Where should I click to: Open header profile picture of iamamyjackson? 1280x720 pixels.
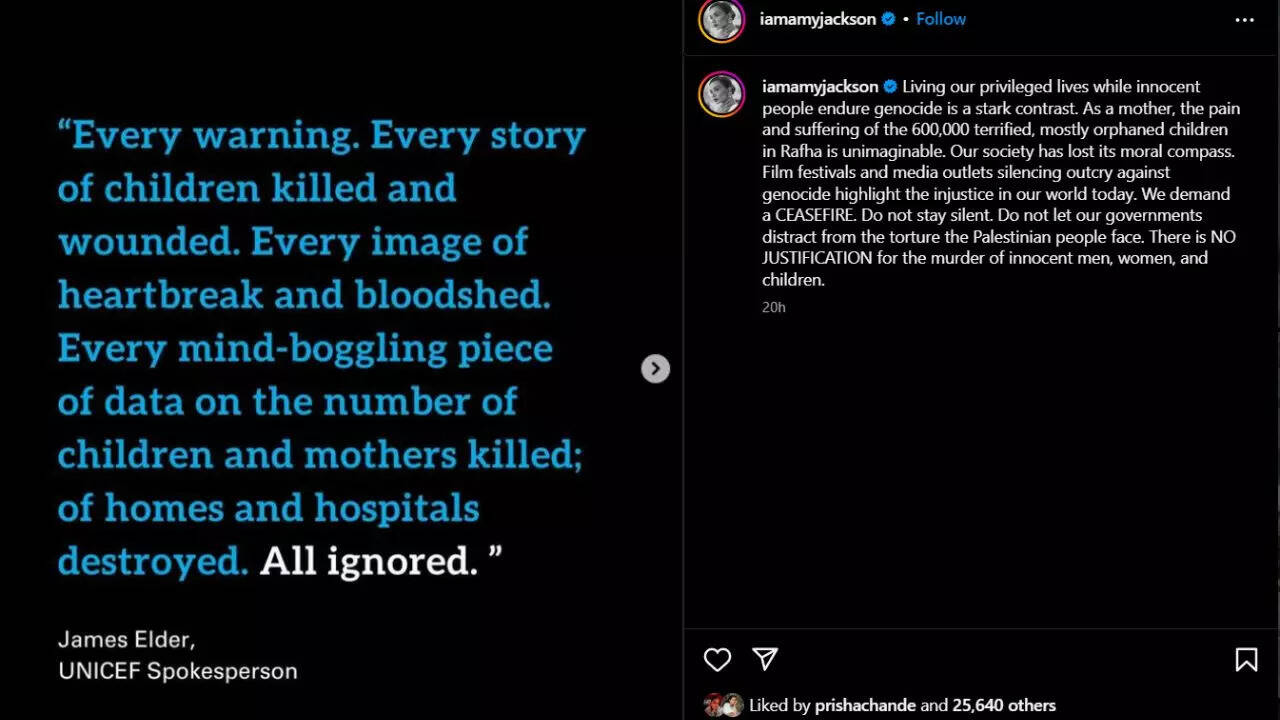click(722, 20)
